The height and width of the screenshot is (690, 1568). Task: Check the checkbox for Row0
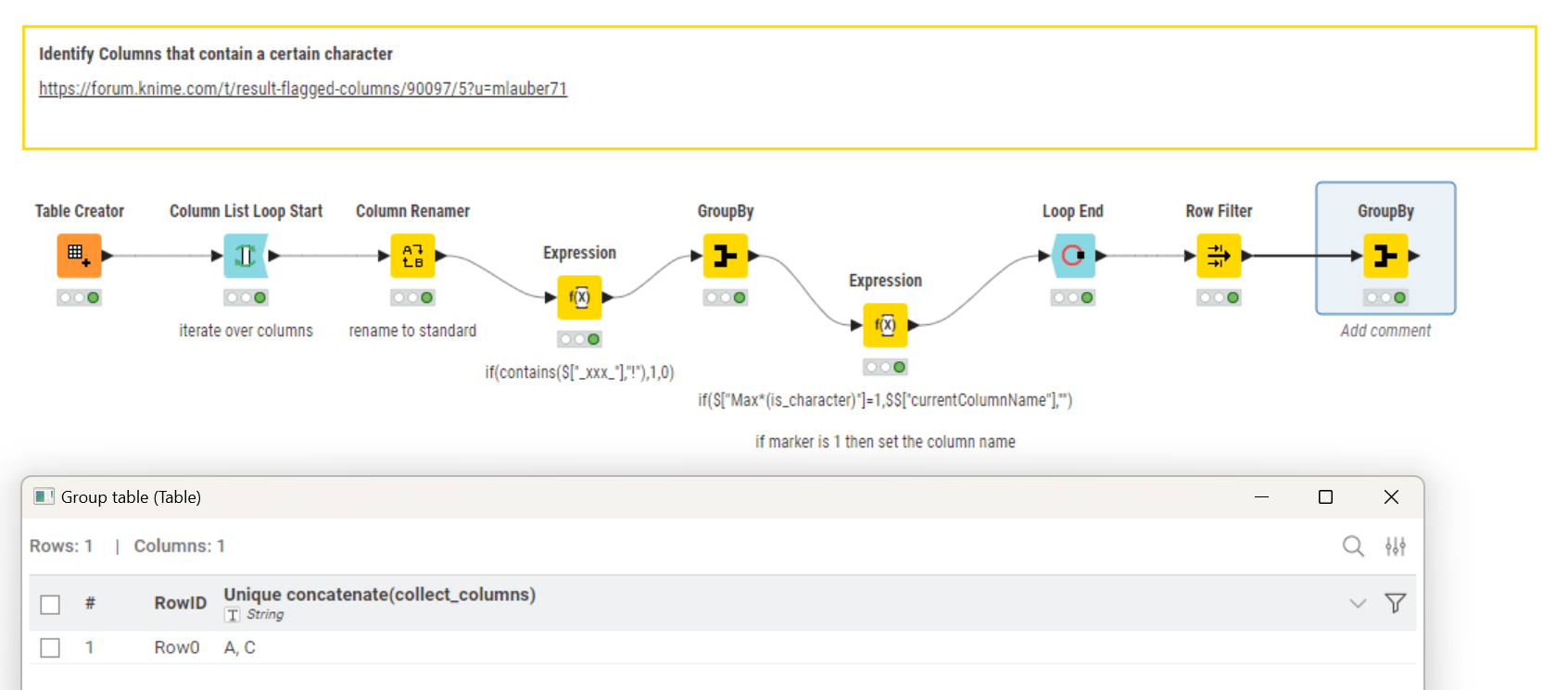point(50,647)
